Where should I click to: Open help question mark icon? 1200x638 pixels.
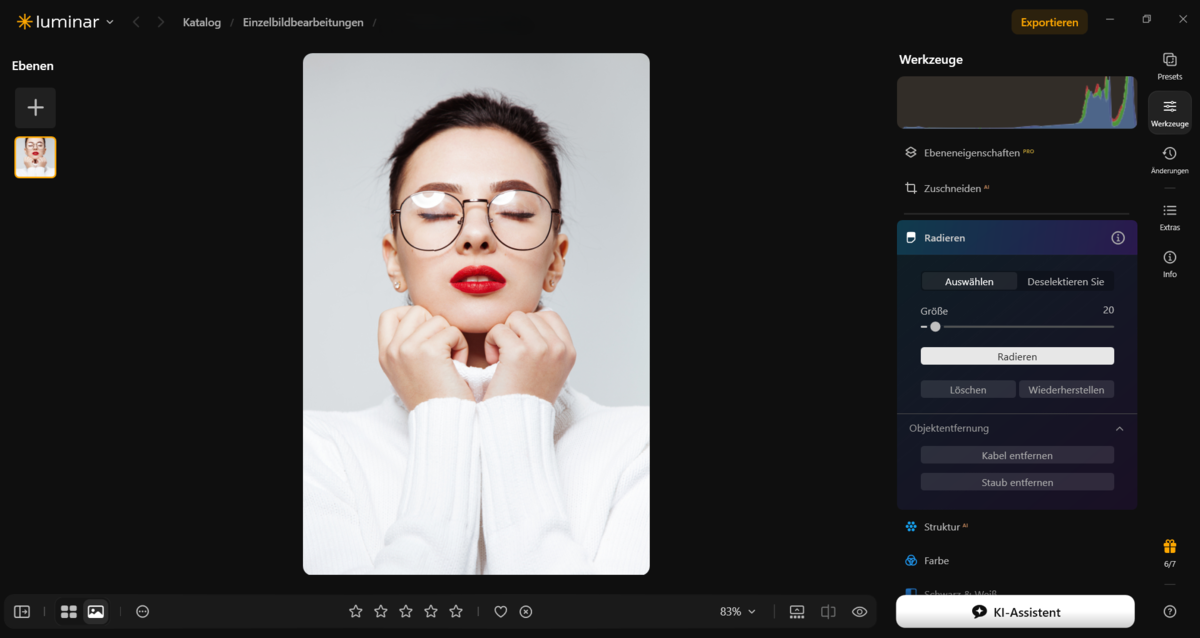coord(1170,611)
